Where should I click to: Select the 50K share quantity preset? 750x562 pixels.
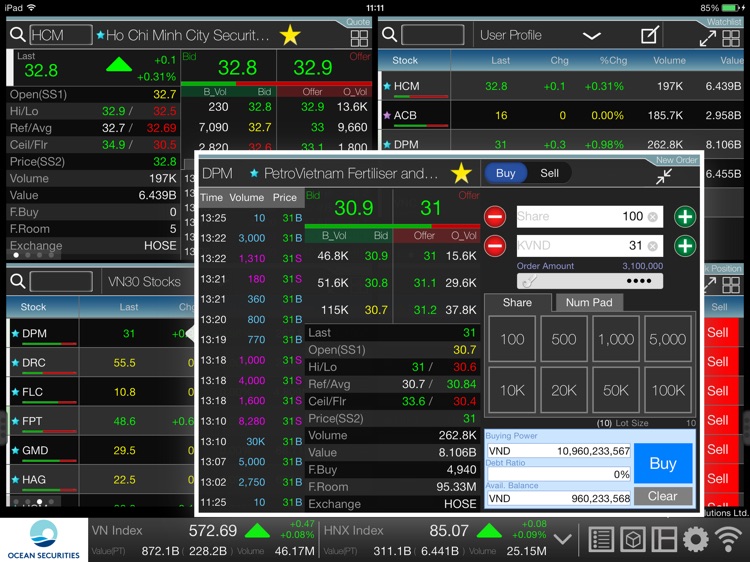tap(616, 390)
